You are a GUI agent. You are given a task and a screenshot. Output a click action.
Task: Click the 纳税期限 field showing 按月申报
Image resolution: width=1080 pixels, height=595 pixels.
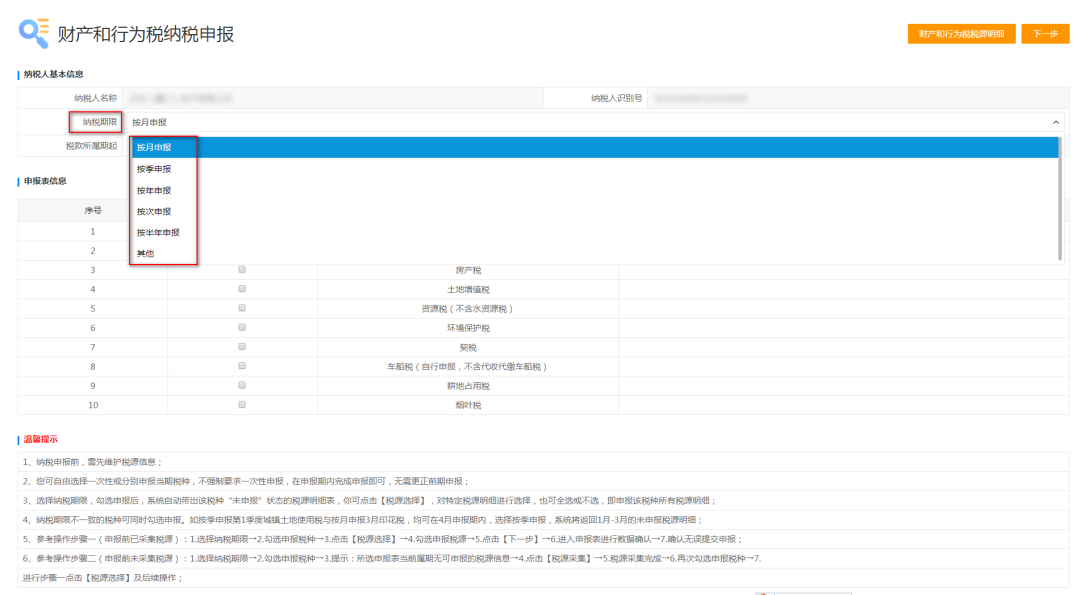[590, 122]
